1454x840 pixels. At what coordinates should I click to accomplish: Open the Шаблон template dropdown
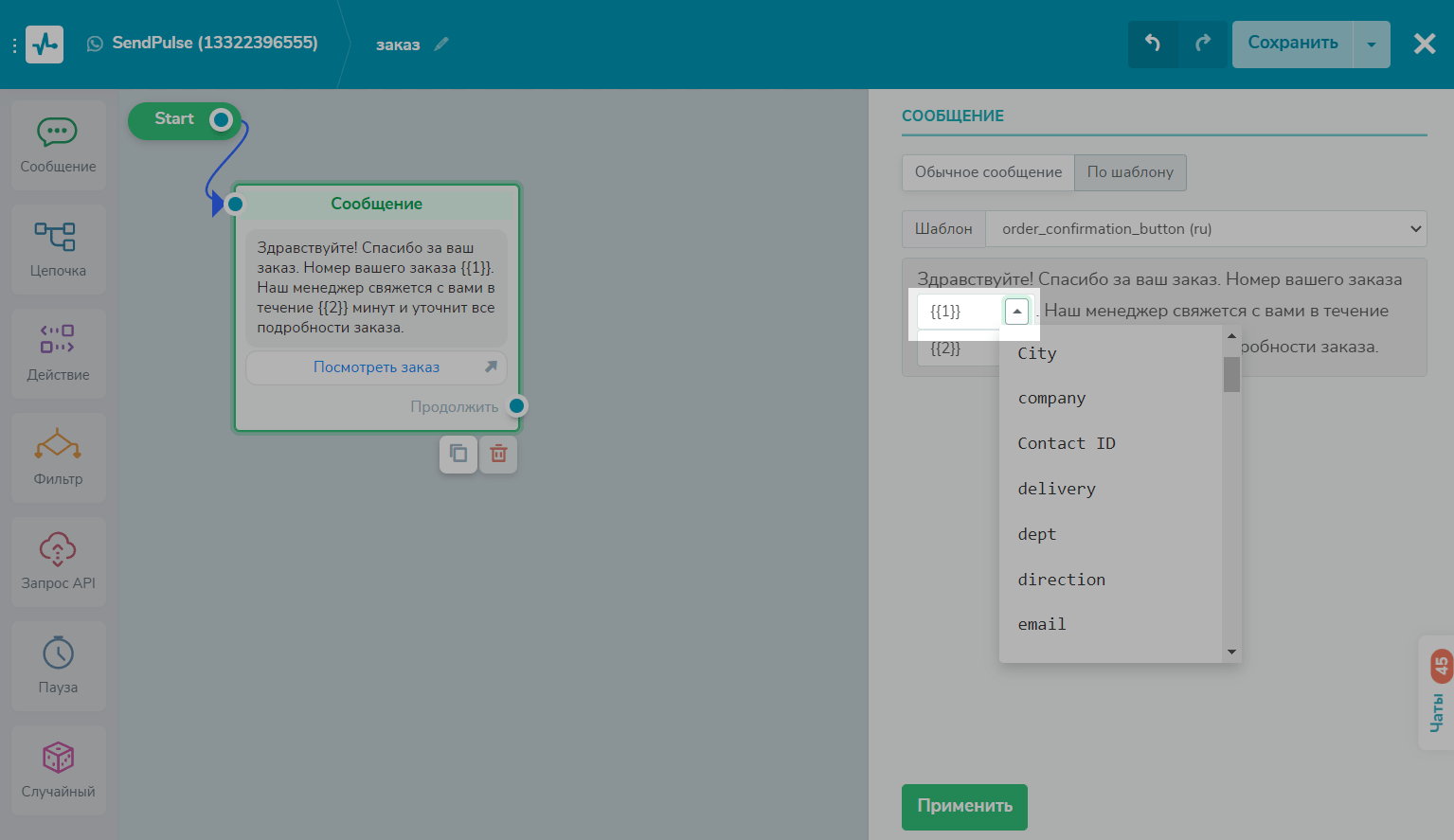[x=1205, y=229]
